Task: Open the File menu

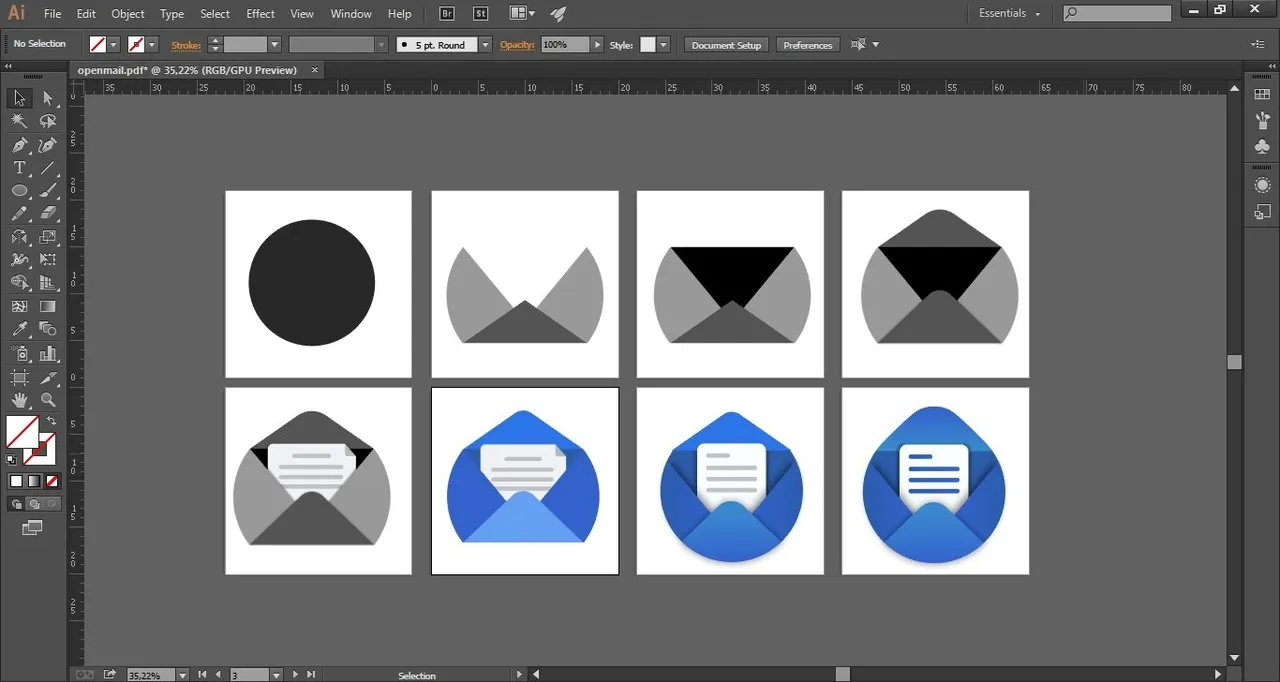Action: pos(53,14)
